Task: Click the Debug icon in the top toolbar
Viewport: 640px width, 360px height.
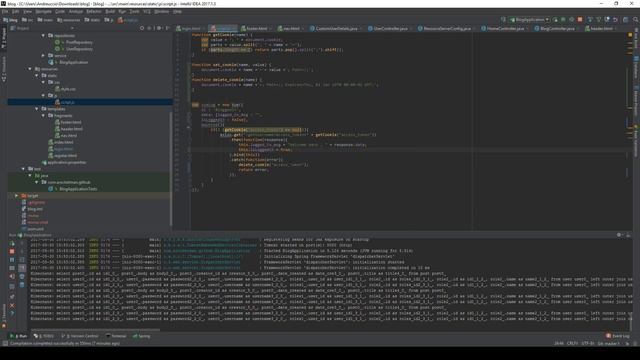Action: click(x=563, y=20)
